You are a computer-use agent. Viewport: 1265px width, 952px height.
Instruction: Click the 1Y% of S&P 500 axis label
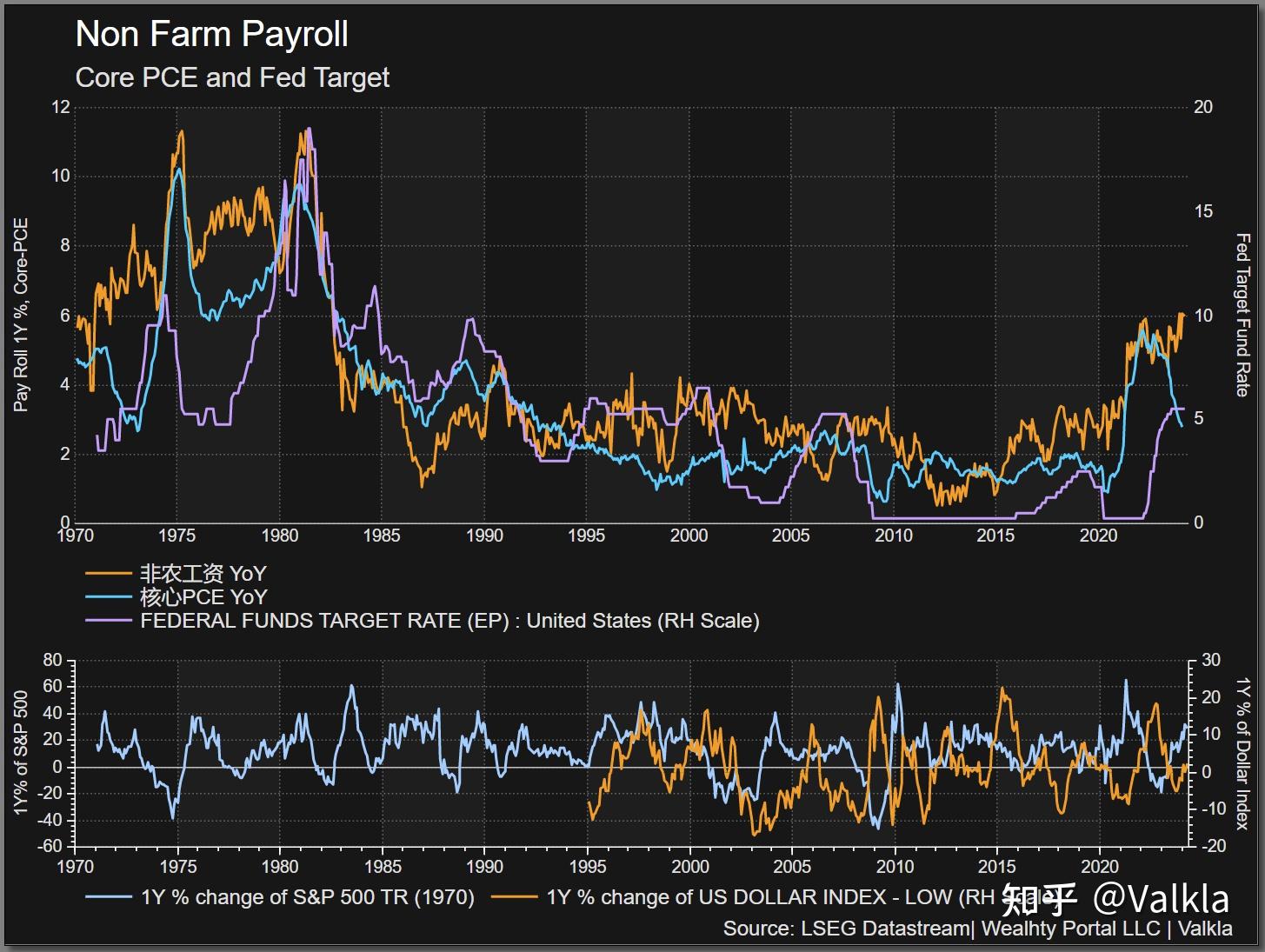[x=21, y=753]
